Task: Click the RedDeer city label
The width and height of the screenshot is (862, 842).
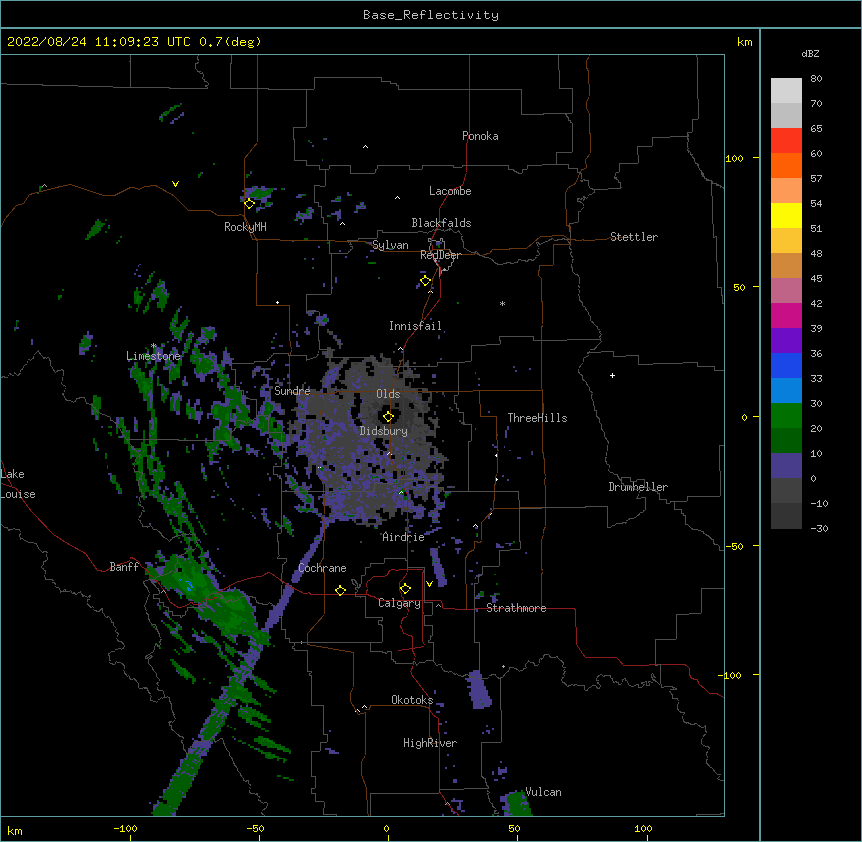Action: [x=440, y=255]
